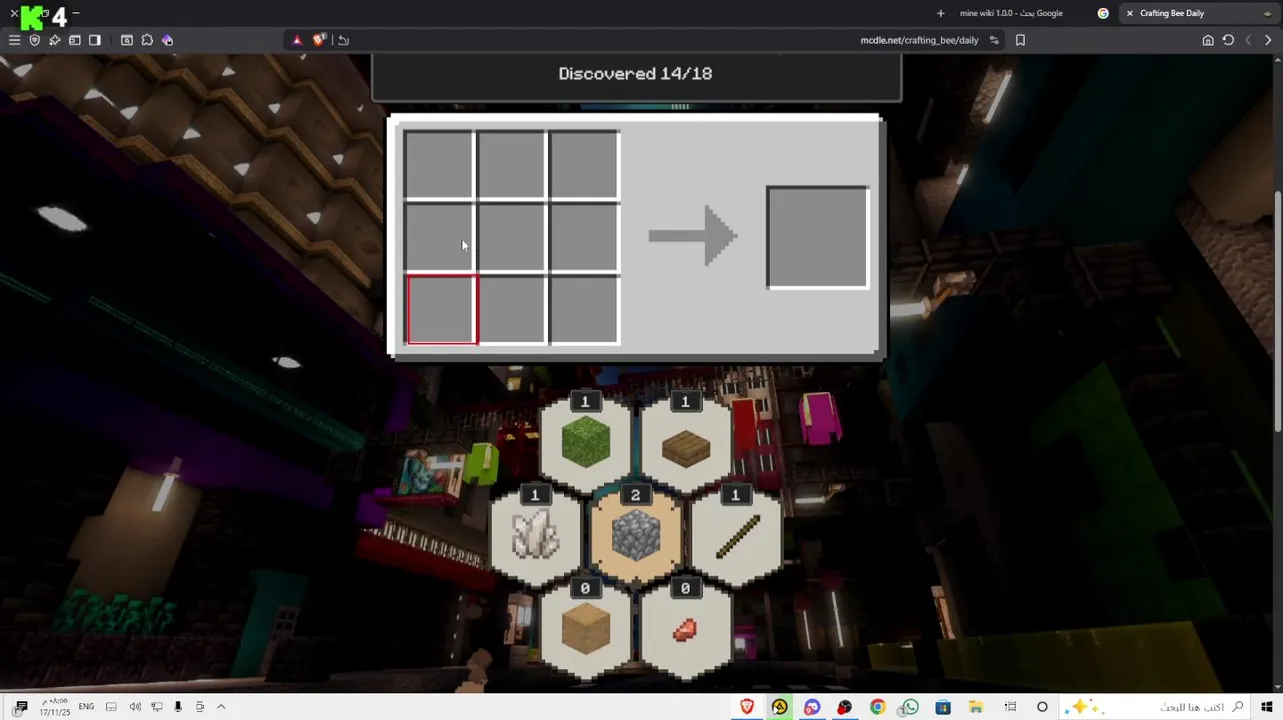Click the top-middle crafting grid slot
Screen dimensions: 1283x720
pos(512,165)
